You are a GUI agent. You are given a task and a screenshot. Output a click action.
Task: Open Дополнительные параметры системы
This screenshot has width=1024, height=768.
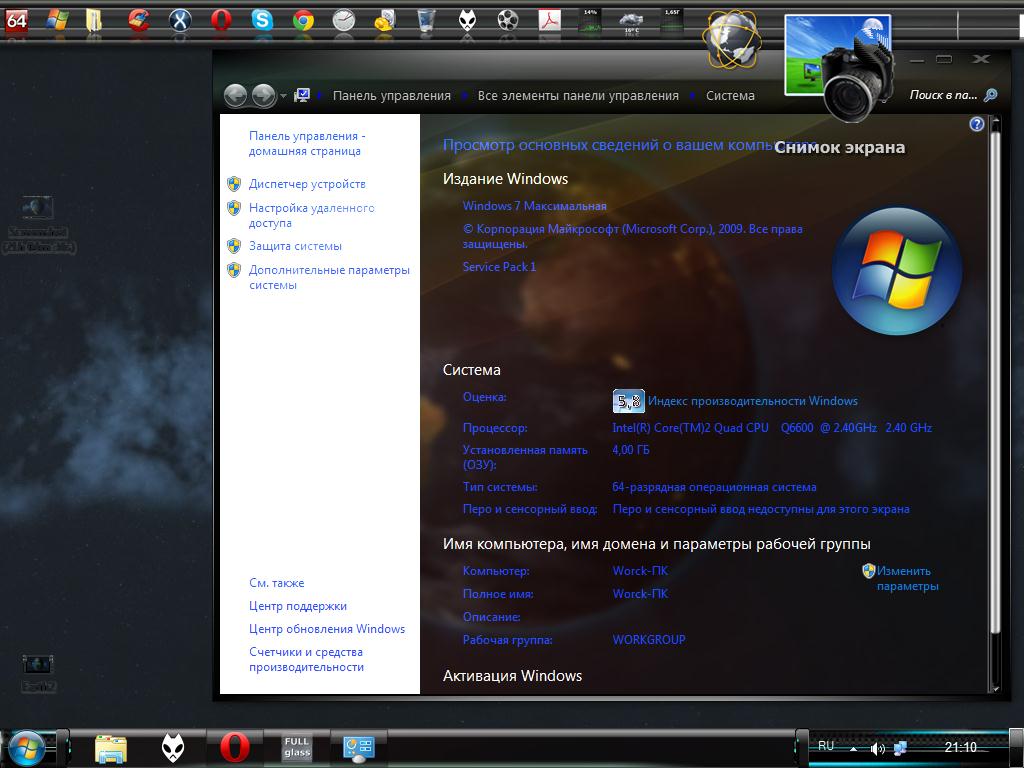pos(329,277)
